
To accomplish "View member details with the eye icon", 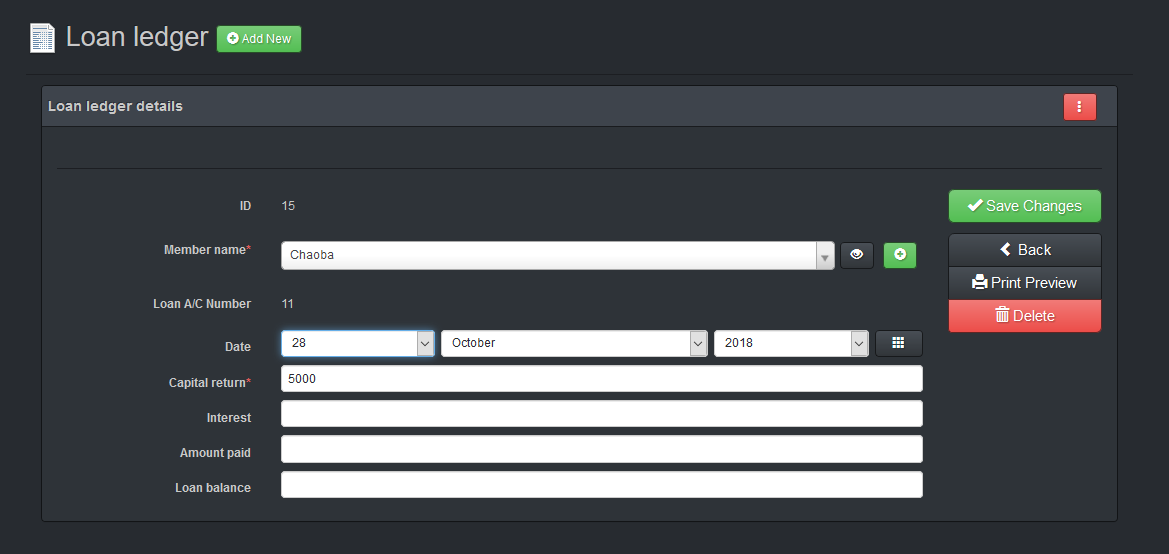I will click(857, 255).
